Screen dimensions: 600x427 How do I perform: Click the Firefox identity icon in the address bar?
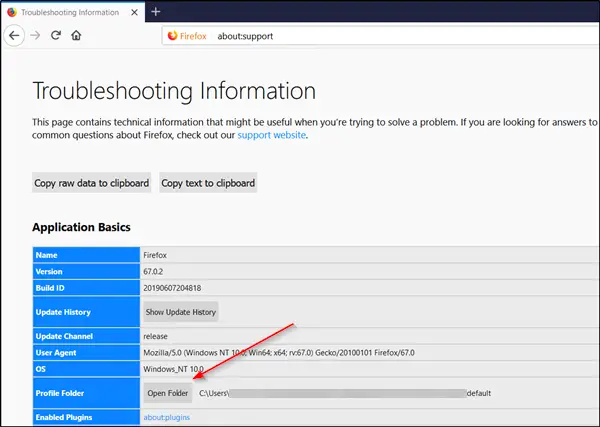(x=173, y=36)
